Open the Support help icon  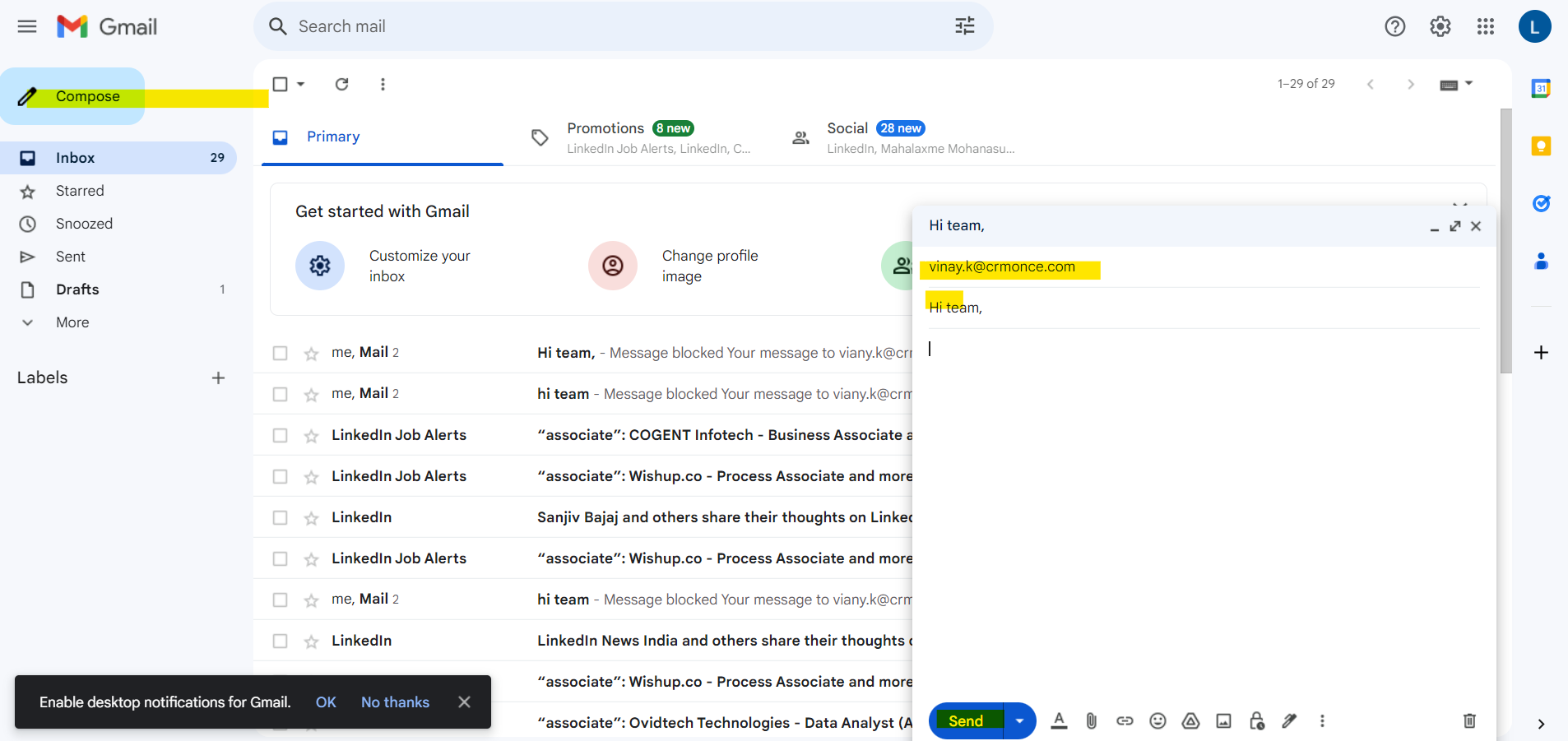click(x=1395, y=26)
